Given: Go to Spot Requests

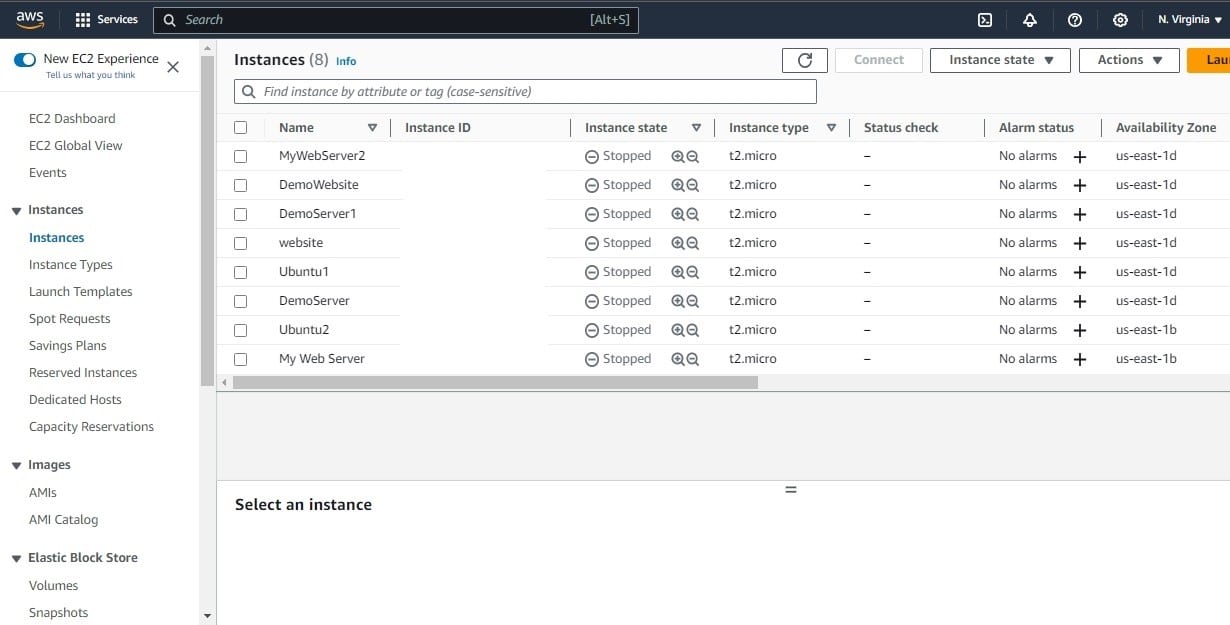Looking at the screenshot, I should [x=68, y=318].
